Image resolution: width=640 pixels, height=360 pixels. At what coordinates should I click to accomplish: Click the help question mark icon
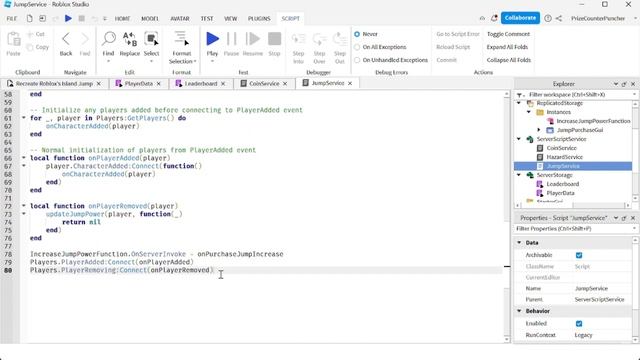coord(548,18)
